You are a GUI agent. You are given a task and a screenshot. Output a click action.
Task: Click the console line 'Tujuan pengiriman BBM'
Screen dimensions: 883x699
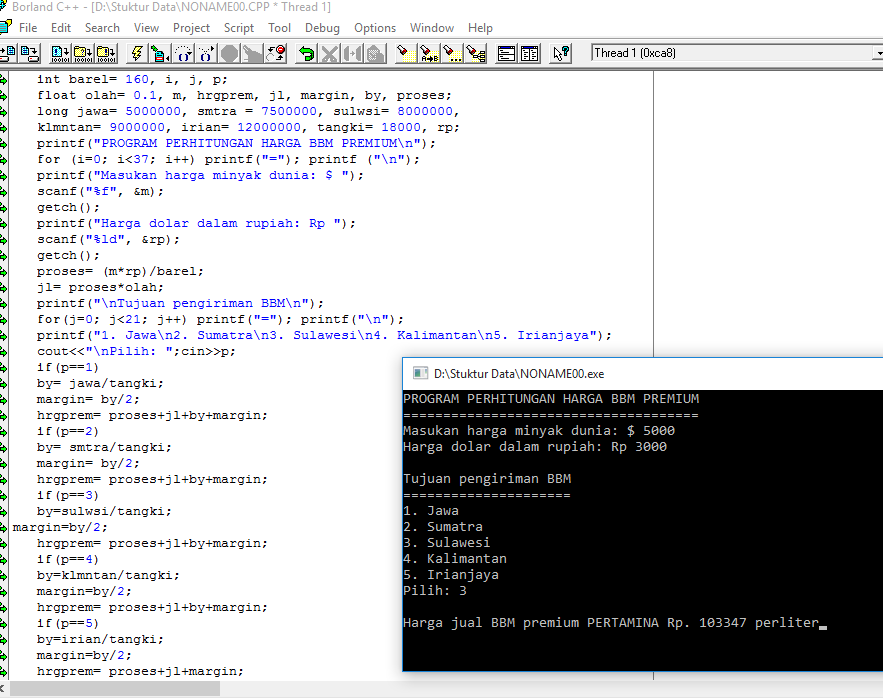(487, 479)
